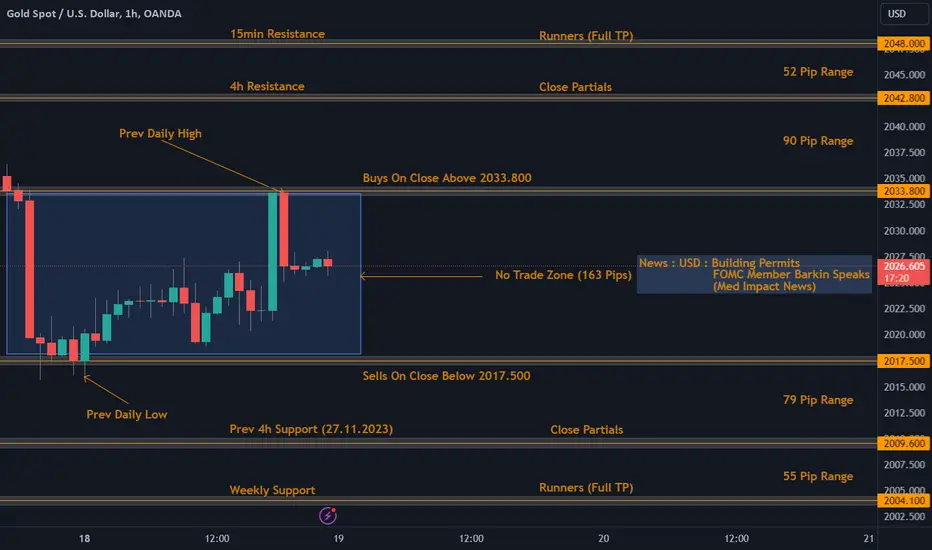Select the Sells On Close Below 2017.500 text
Screen dimensions: 932x550
point(446,376)
